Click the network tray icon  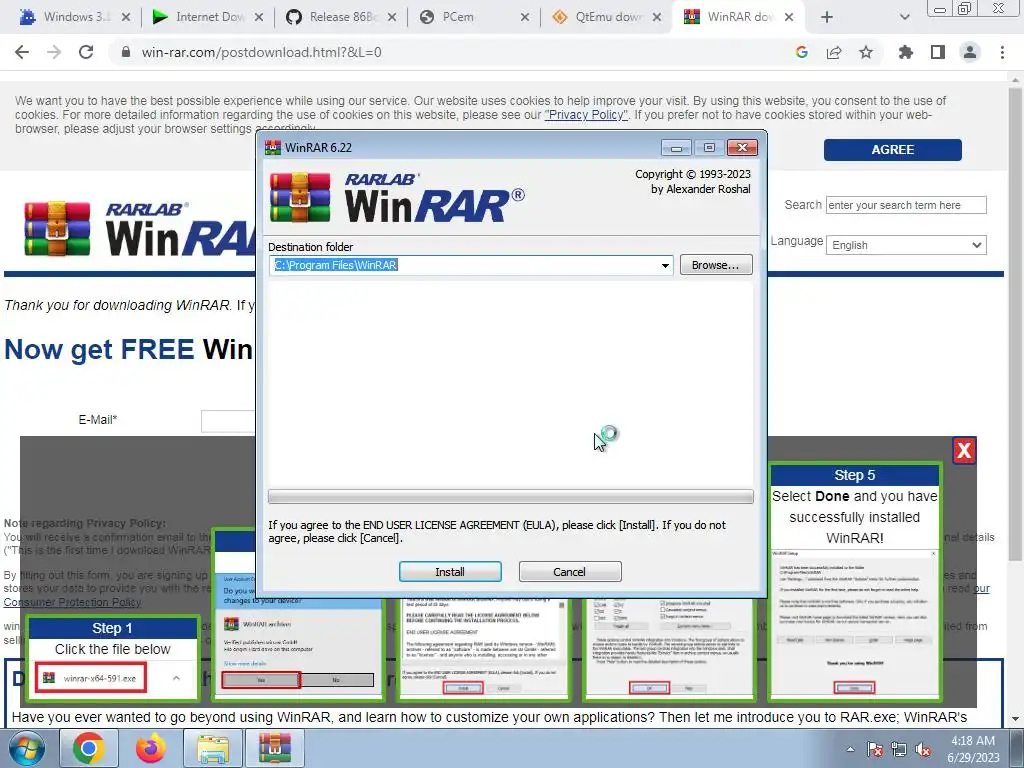(899, 749)
